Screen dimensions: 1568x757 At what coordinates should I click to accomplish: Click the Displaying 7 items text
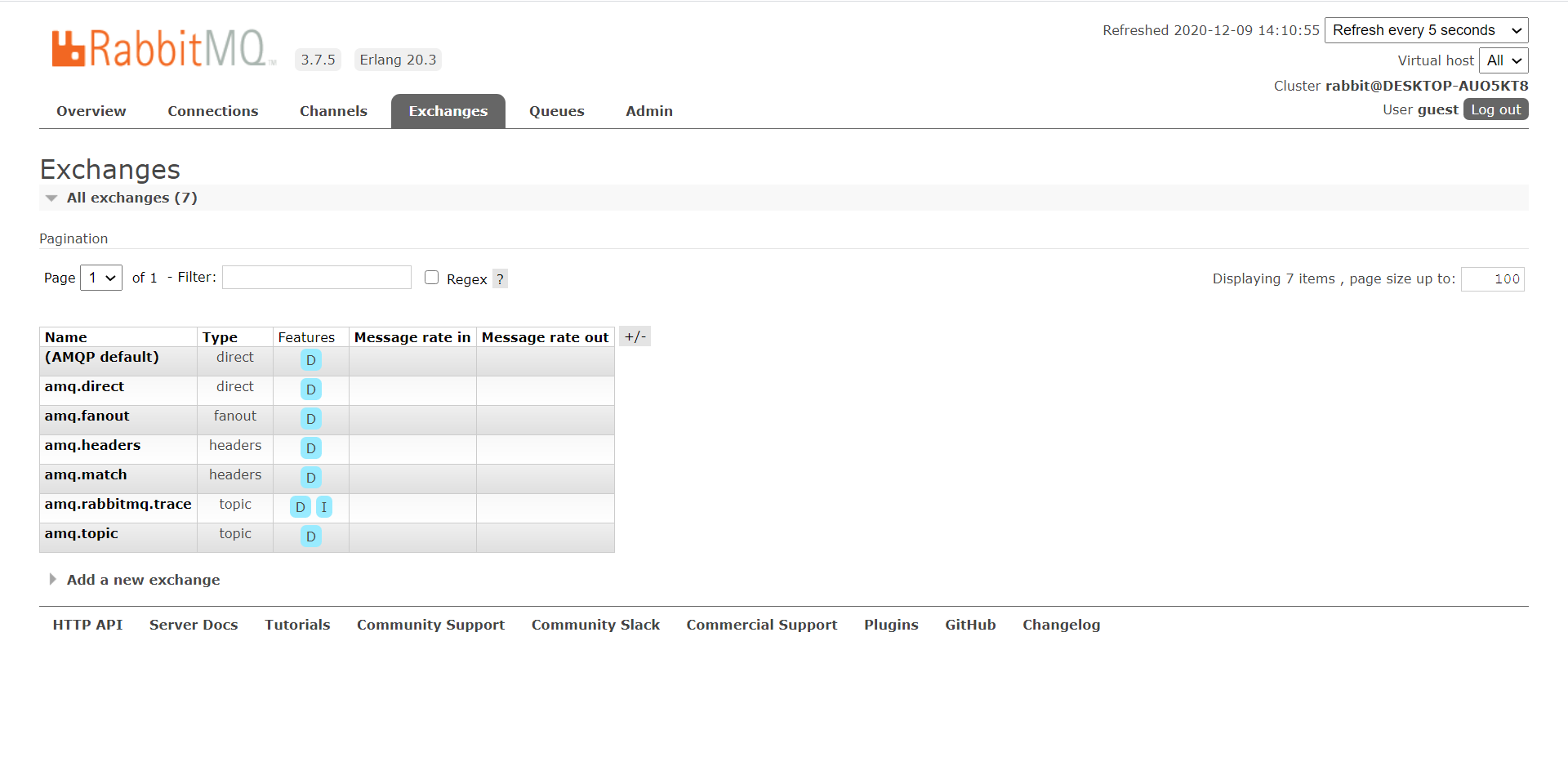point(1273,278)
